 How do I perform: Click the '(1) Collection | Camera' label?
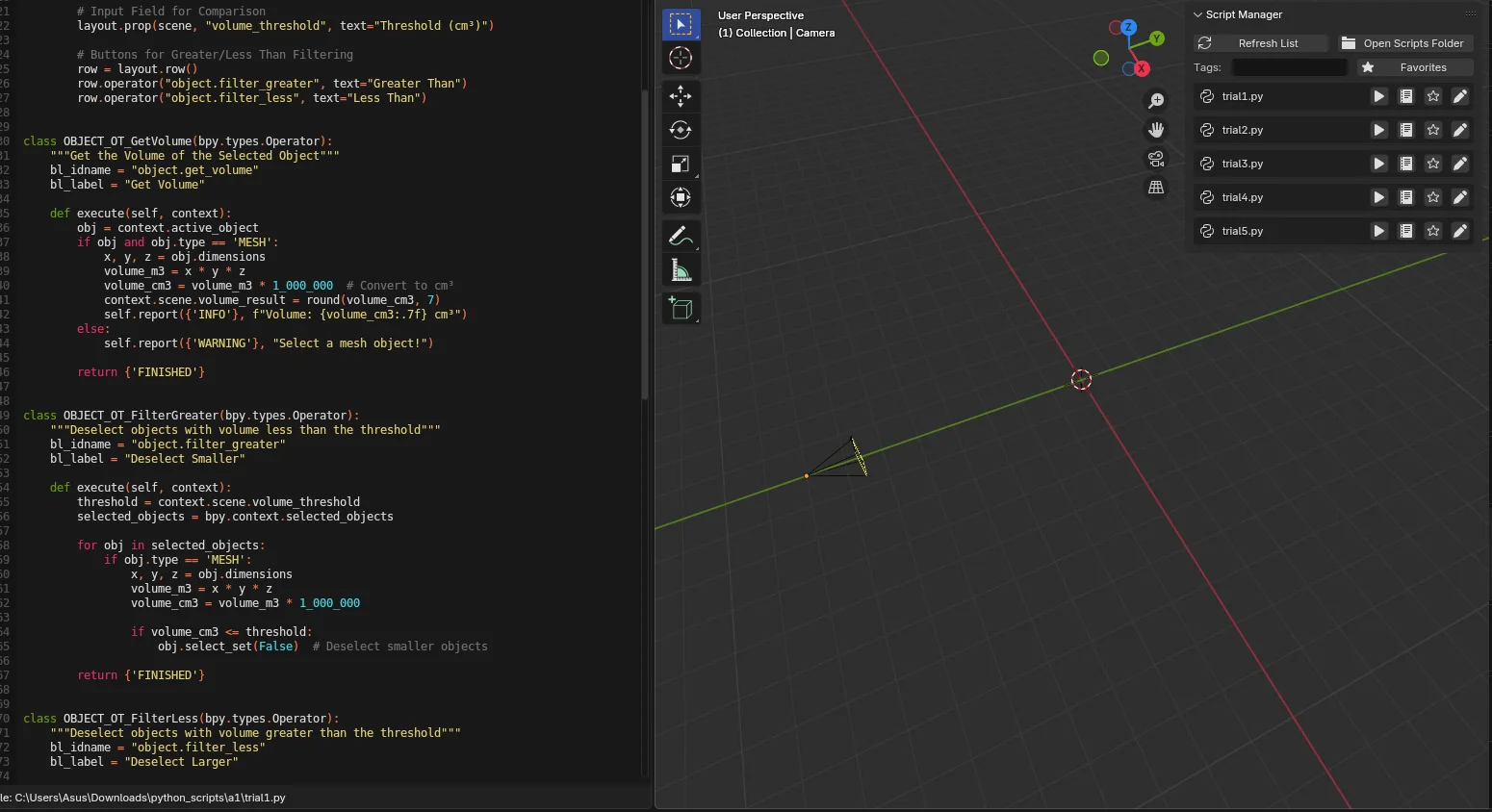pyautogui.click(x=776, y=33)
